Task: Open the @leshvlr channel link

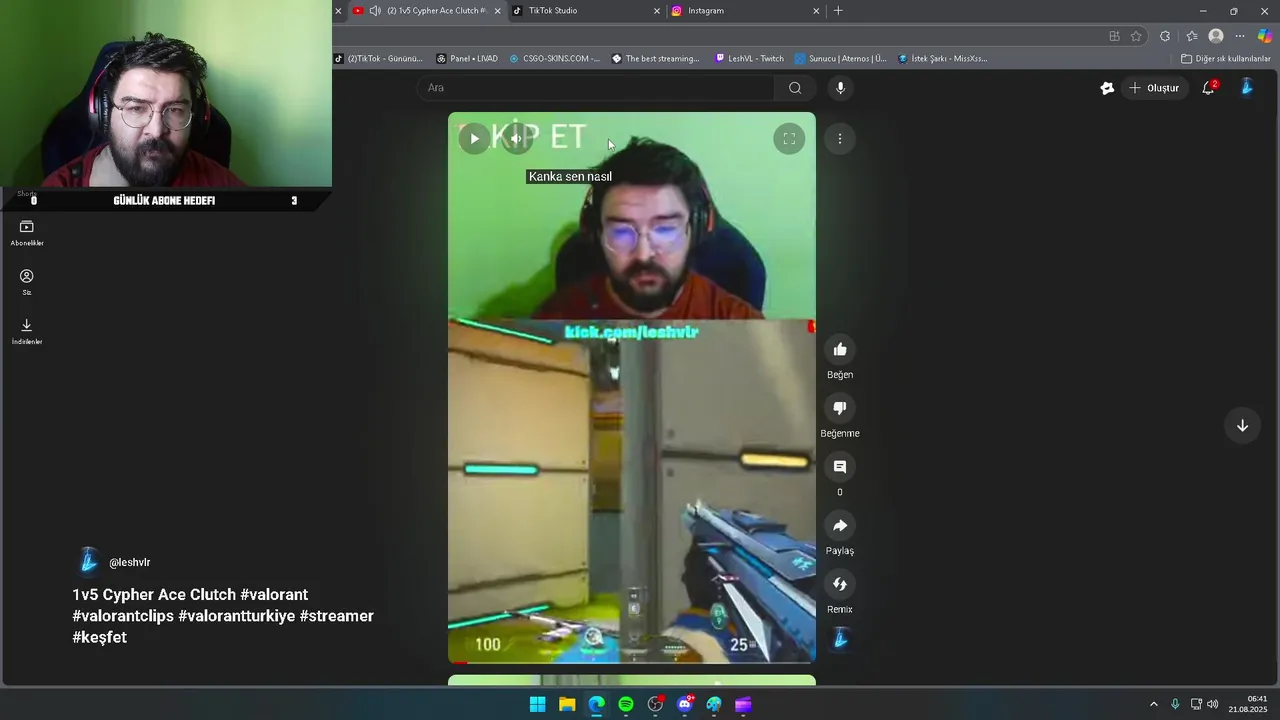Action: [x=130, y=563]
